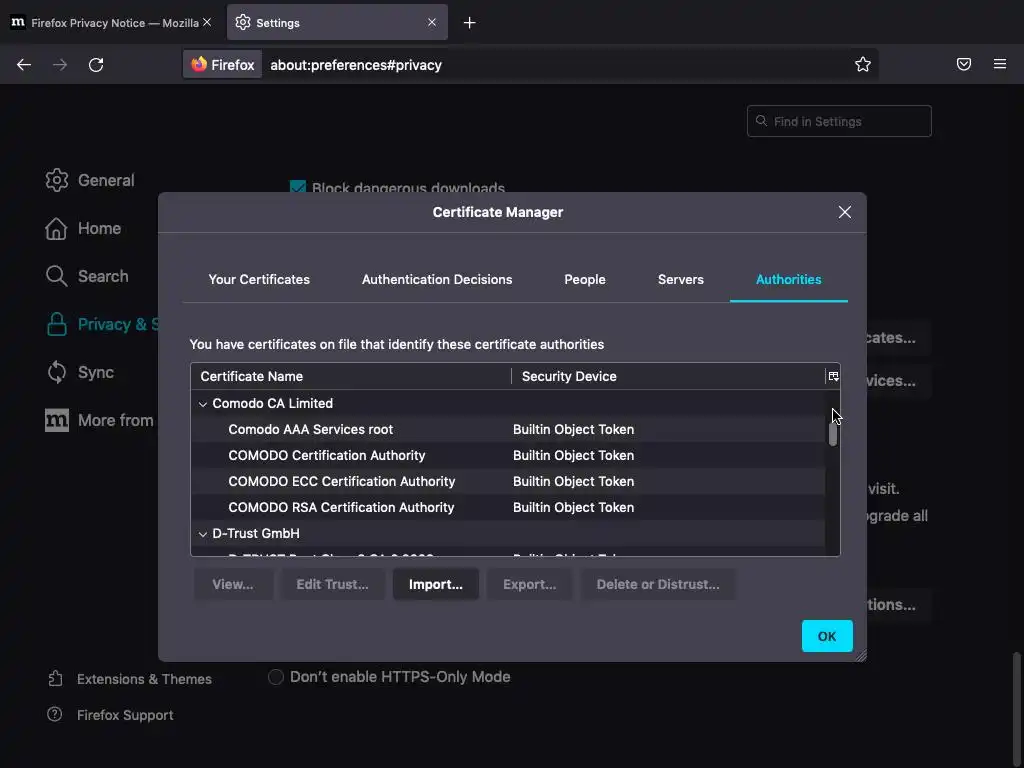1024x768 pixels.
Task: Open the Firefox application menu
Action: point(999,64)
